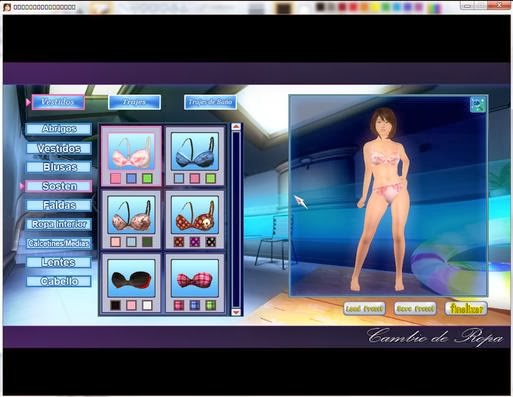This screenshot has height=397, width=513.
Task: Click the scroll-up arrow of the clothing list
Action: point(236,127)
